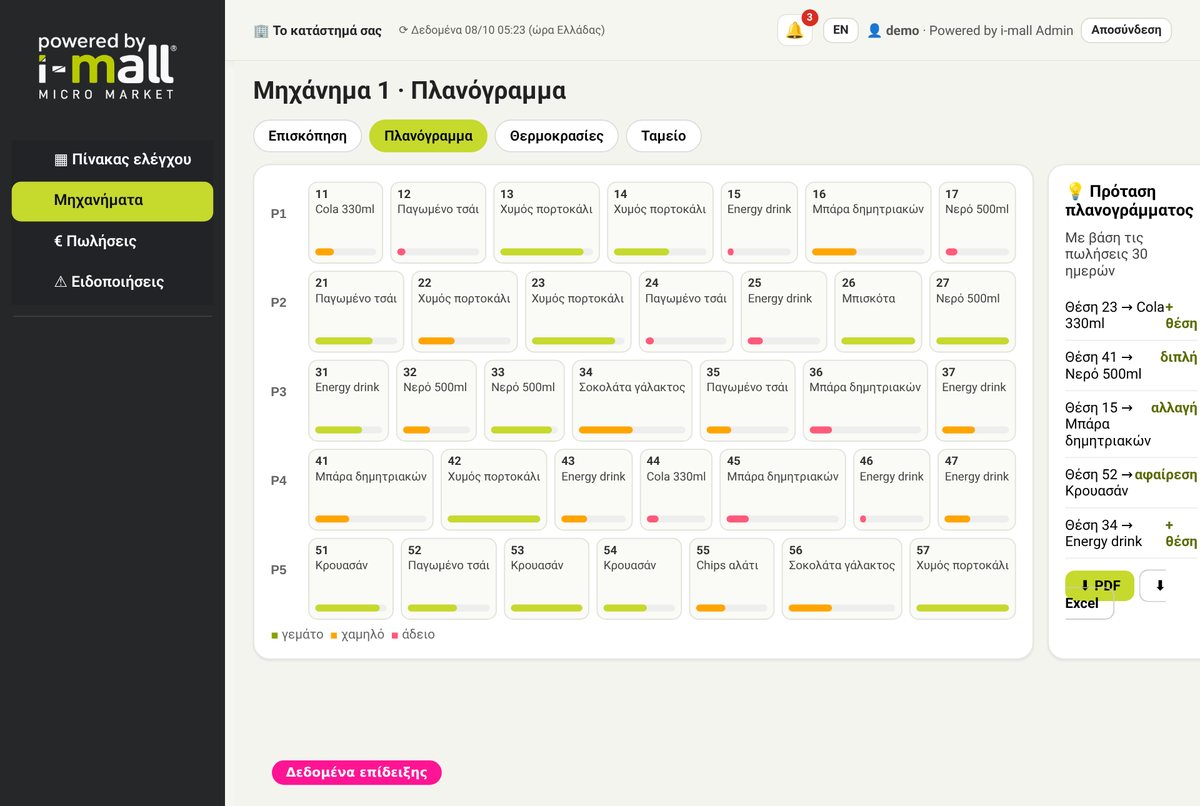
Task: Download the planogram suggestion as PDF
Action: click(1100, 585)
